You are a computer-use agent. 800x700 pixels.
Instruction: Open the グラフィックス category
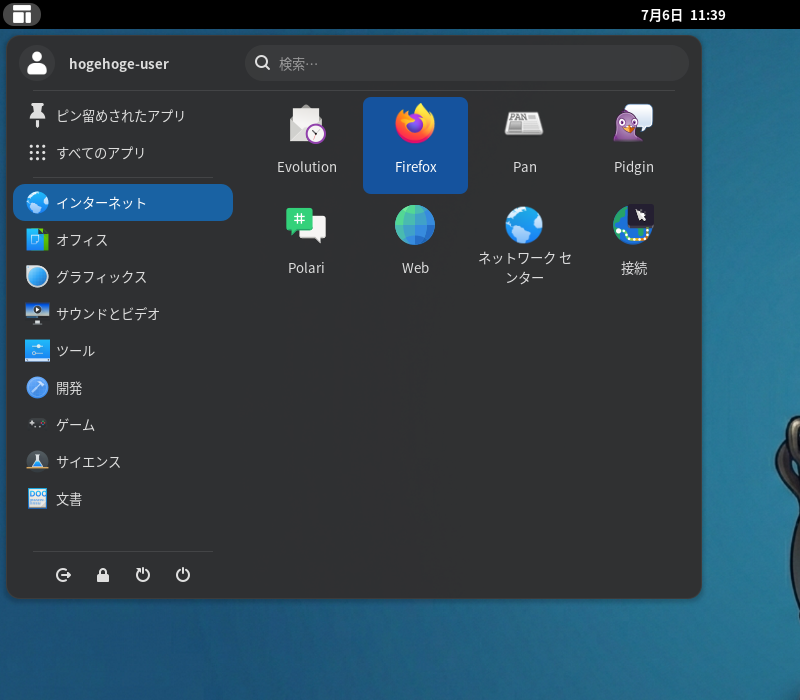point(123,277)
